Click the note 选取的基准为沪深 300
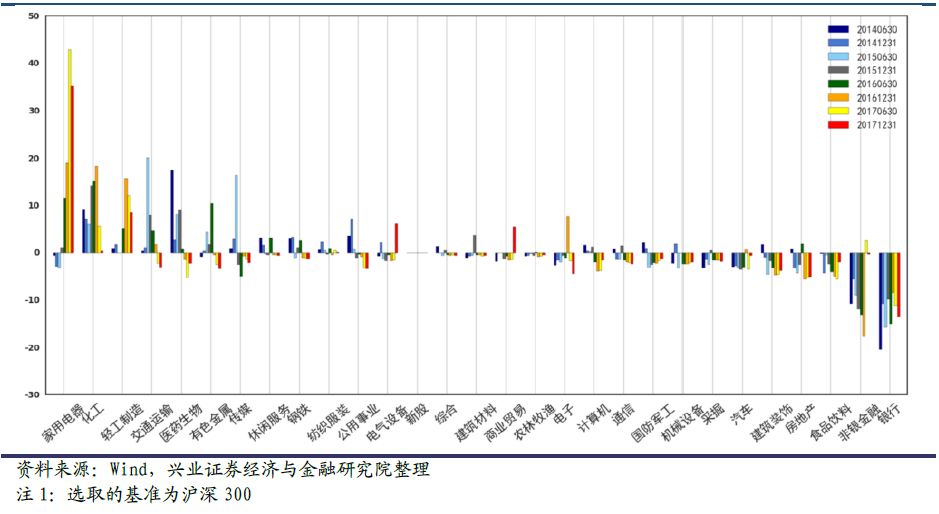This screenshot has width=939, height=514. tap(159, 494)
